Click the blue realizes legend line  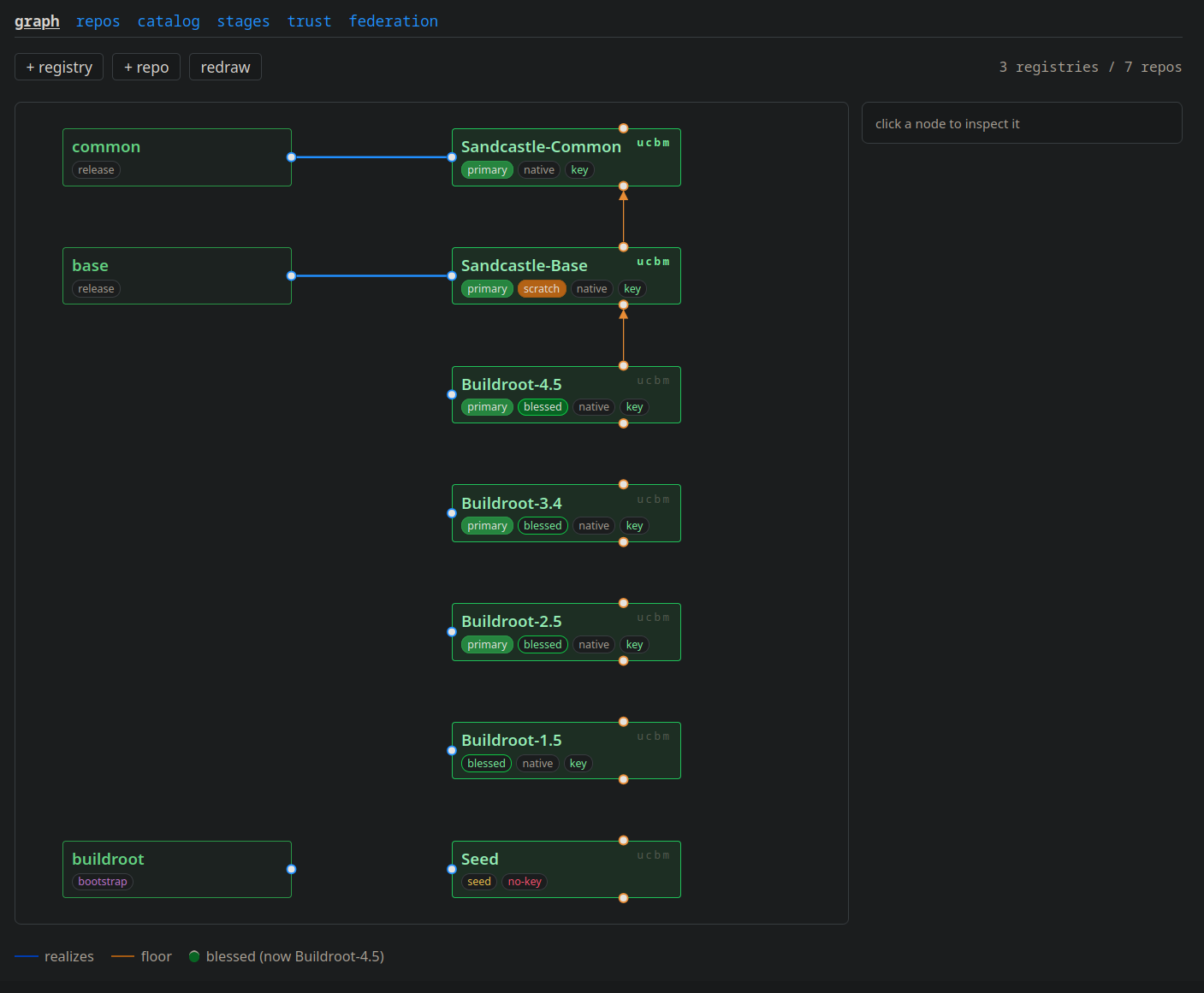pos(27,956)
